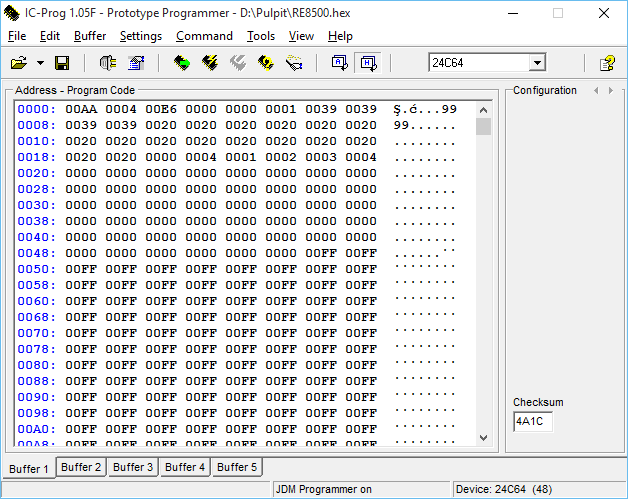Click the Open File folder icon
Viewport: 629px width, 502px height.
point(18,63)
